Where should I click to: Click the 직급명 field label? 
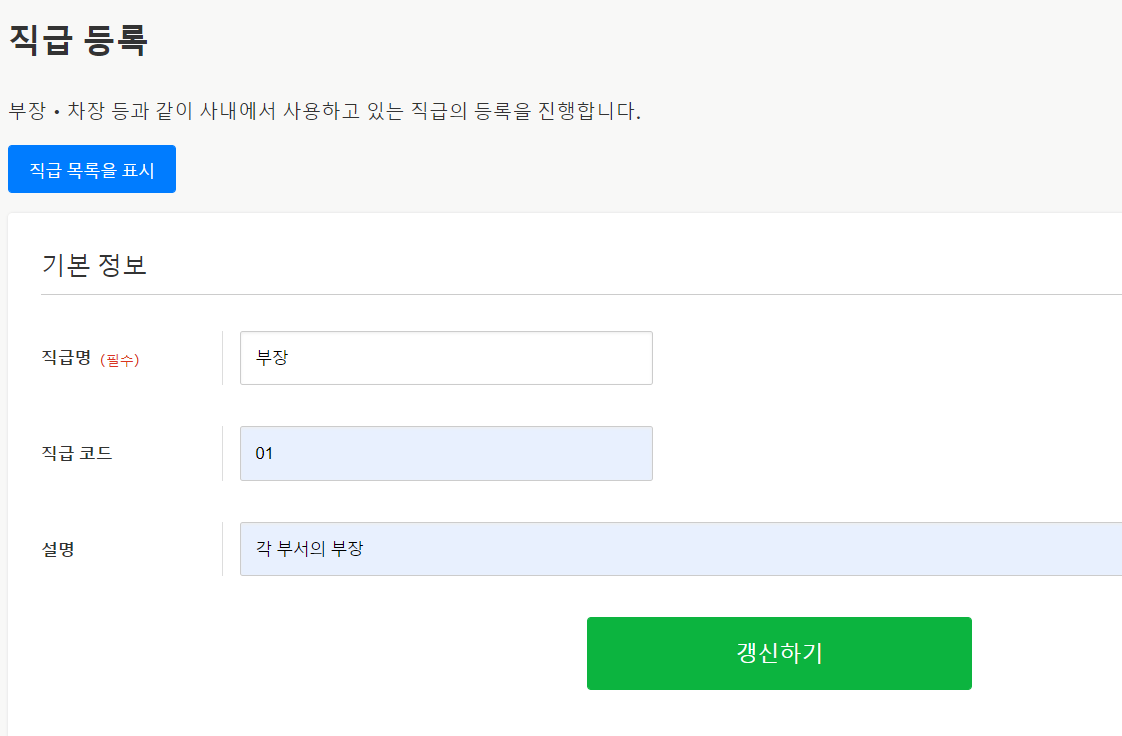point(66,358)
